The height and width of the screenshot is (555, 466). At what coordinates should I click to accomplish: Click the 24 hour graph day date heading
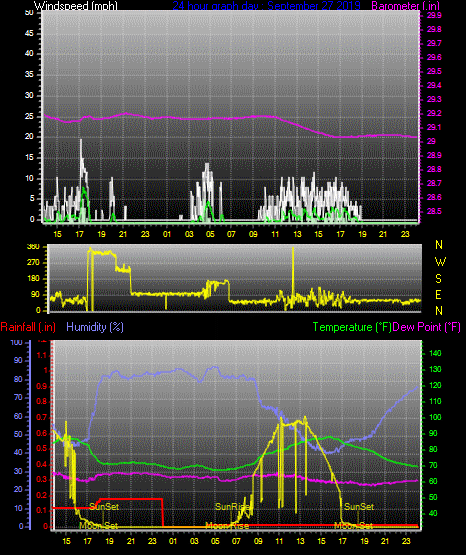coord(266,6)
